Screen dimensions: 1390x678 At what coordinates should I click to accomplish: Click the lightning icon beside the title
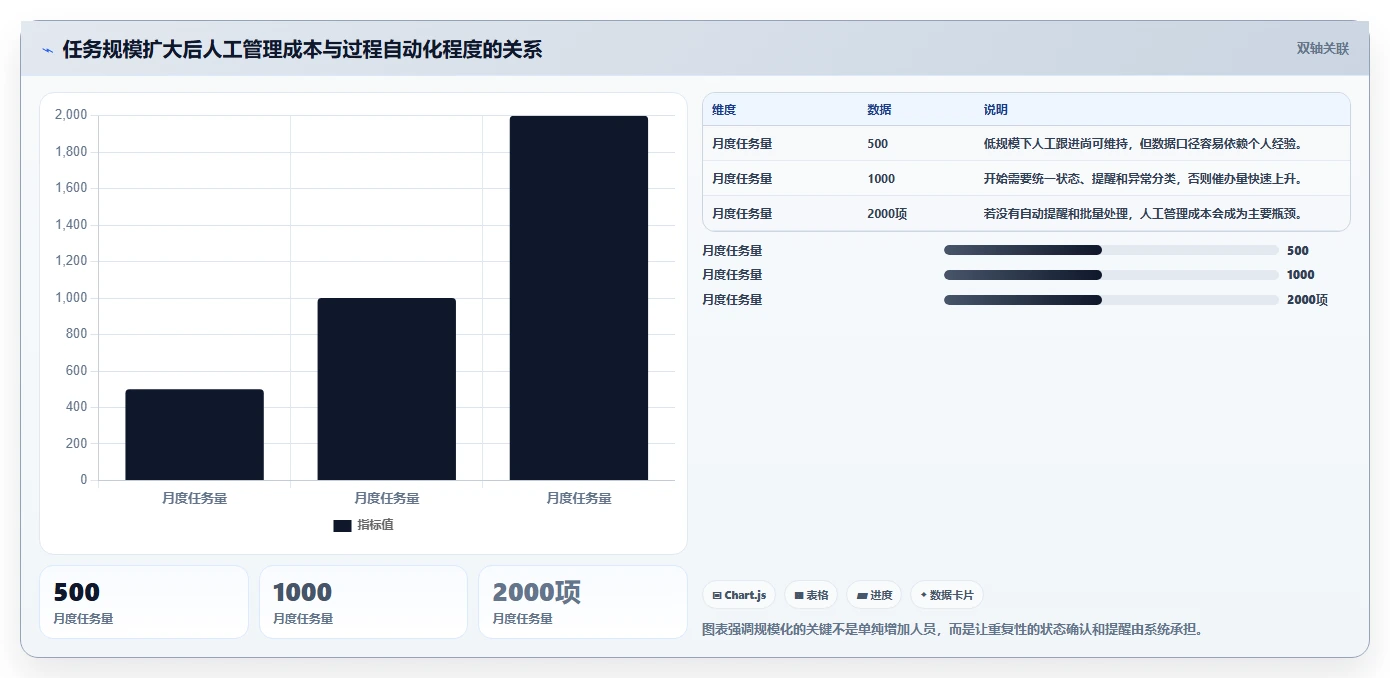click(x=47, y=50)
